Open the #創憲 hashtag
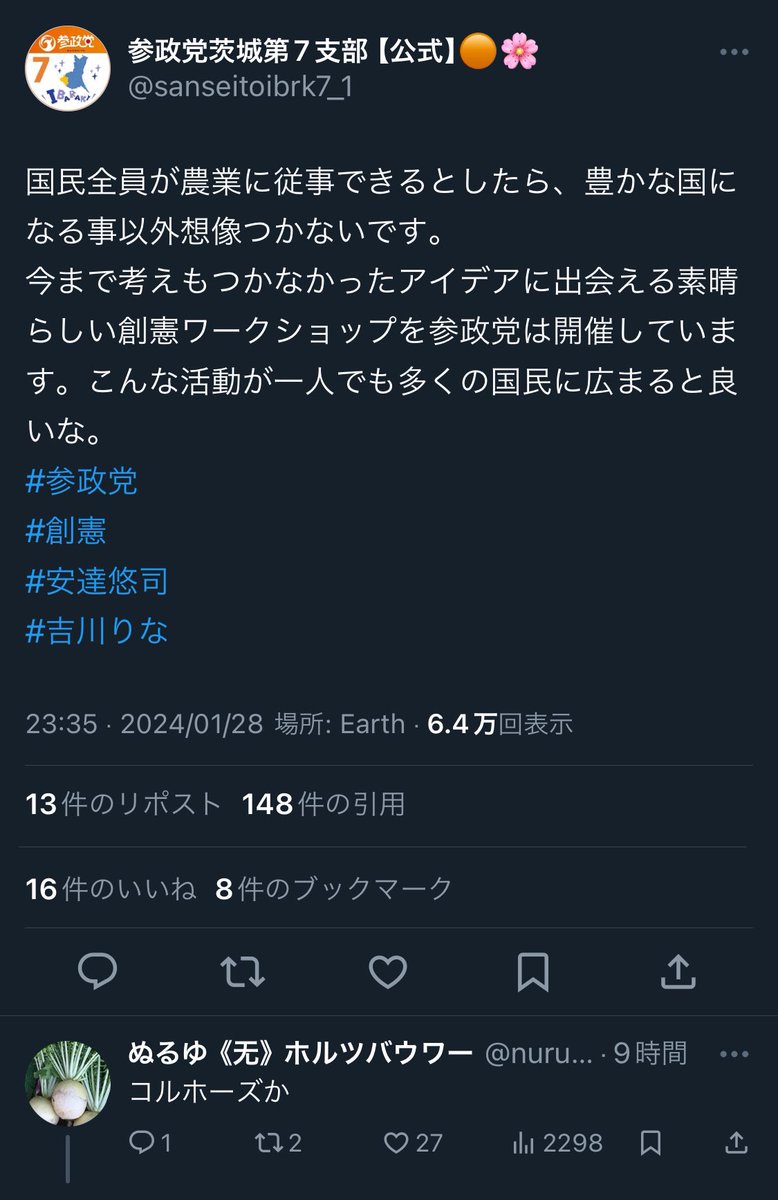The width and height of the screenshot is (778, 1200). coord(66,531)
